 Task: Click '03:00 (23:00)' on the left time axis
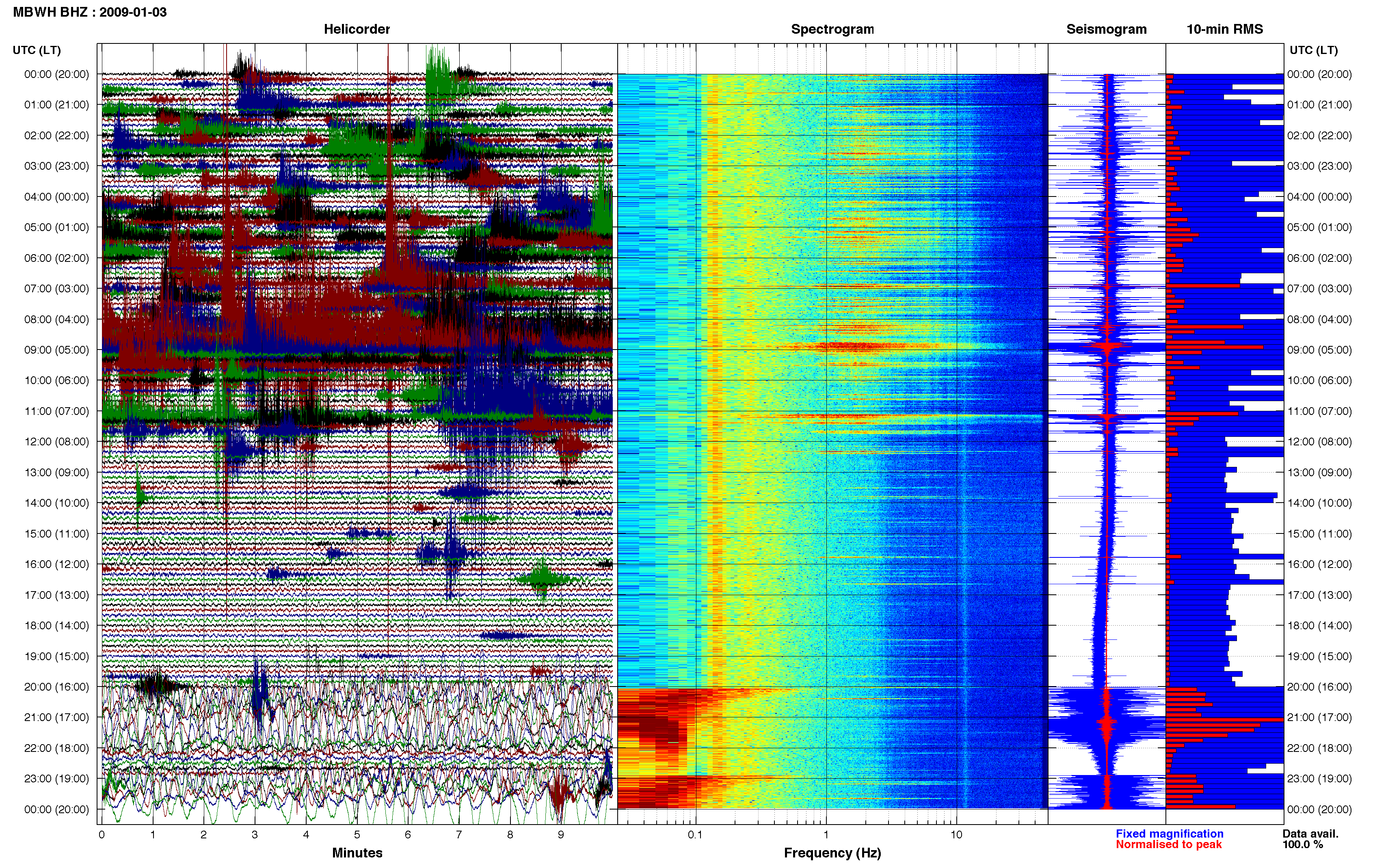click(x=56, y=166)
